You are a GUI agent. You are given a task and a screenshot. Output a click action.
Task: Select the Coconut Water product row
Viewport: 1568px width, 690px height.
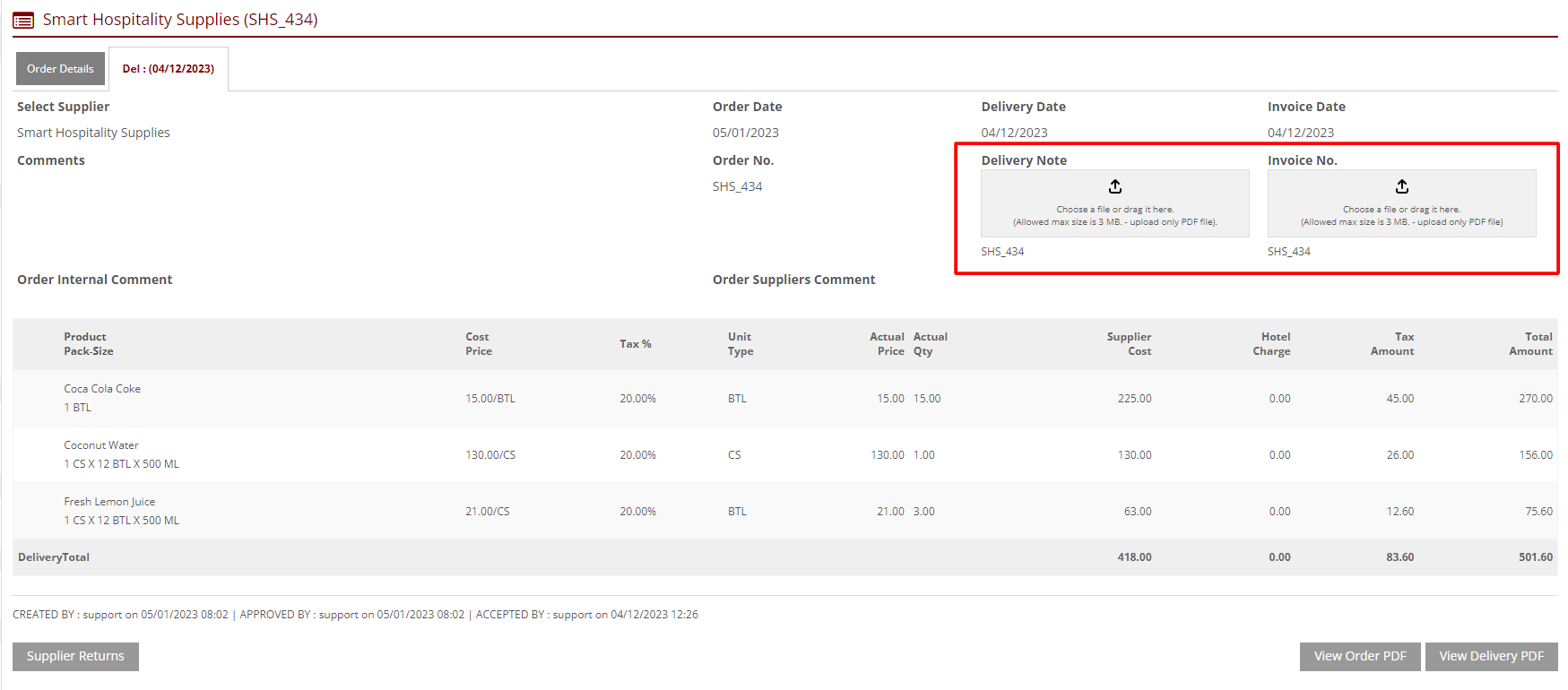[x=101, y=445]
